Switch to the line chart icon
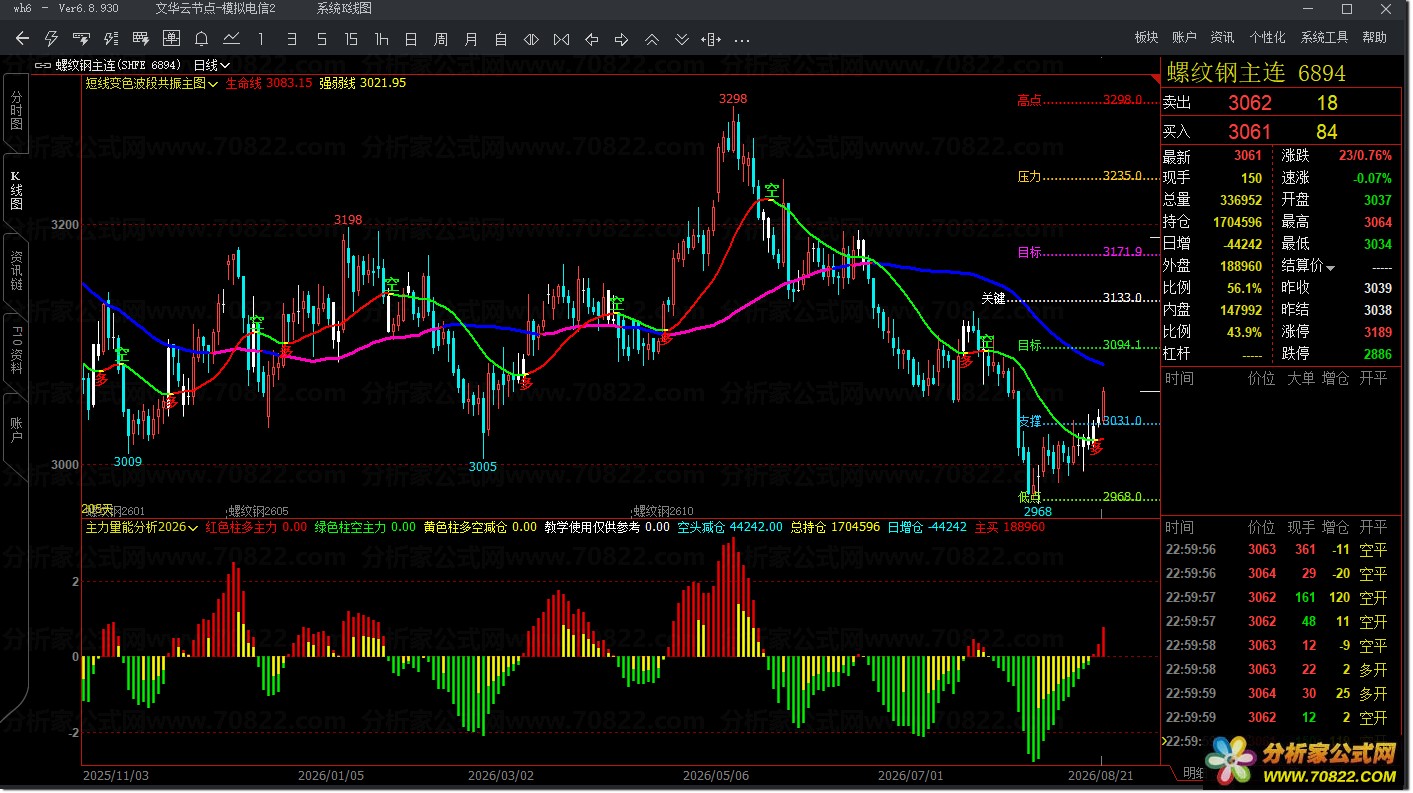The image size is (1413, 793). 231,39
